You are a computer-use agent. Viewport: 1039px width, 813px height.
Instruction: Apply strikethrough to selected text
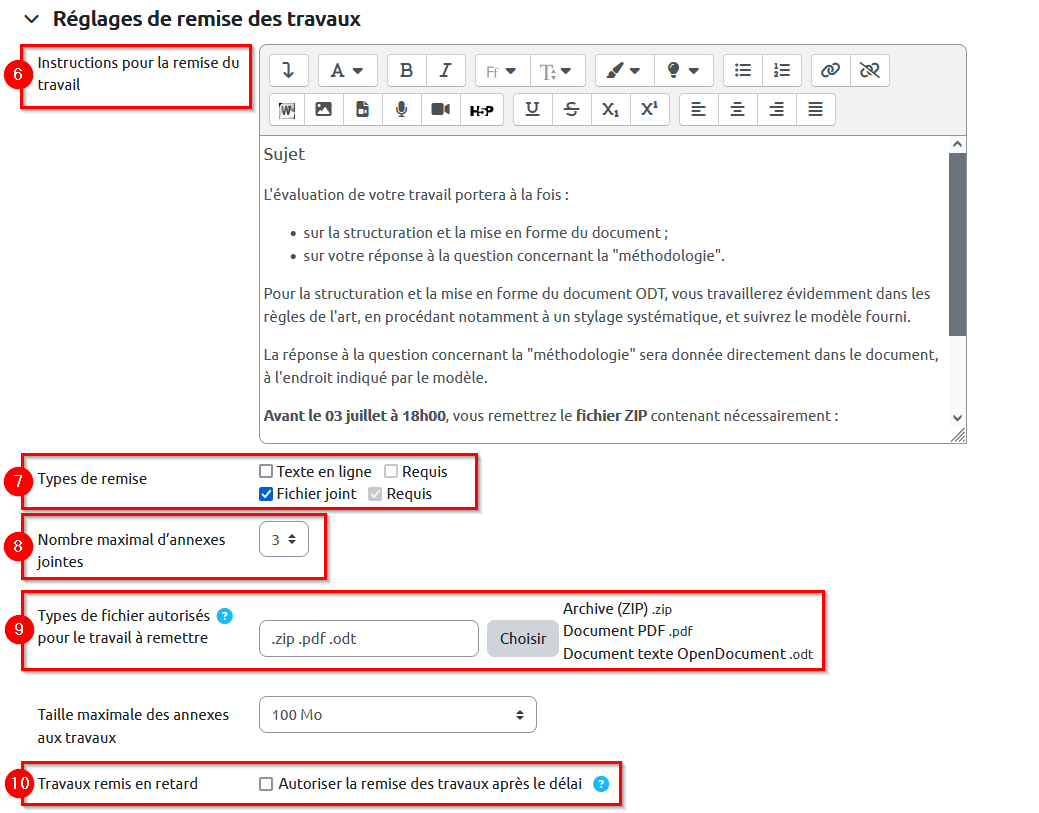click(571, 109)
